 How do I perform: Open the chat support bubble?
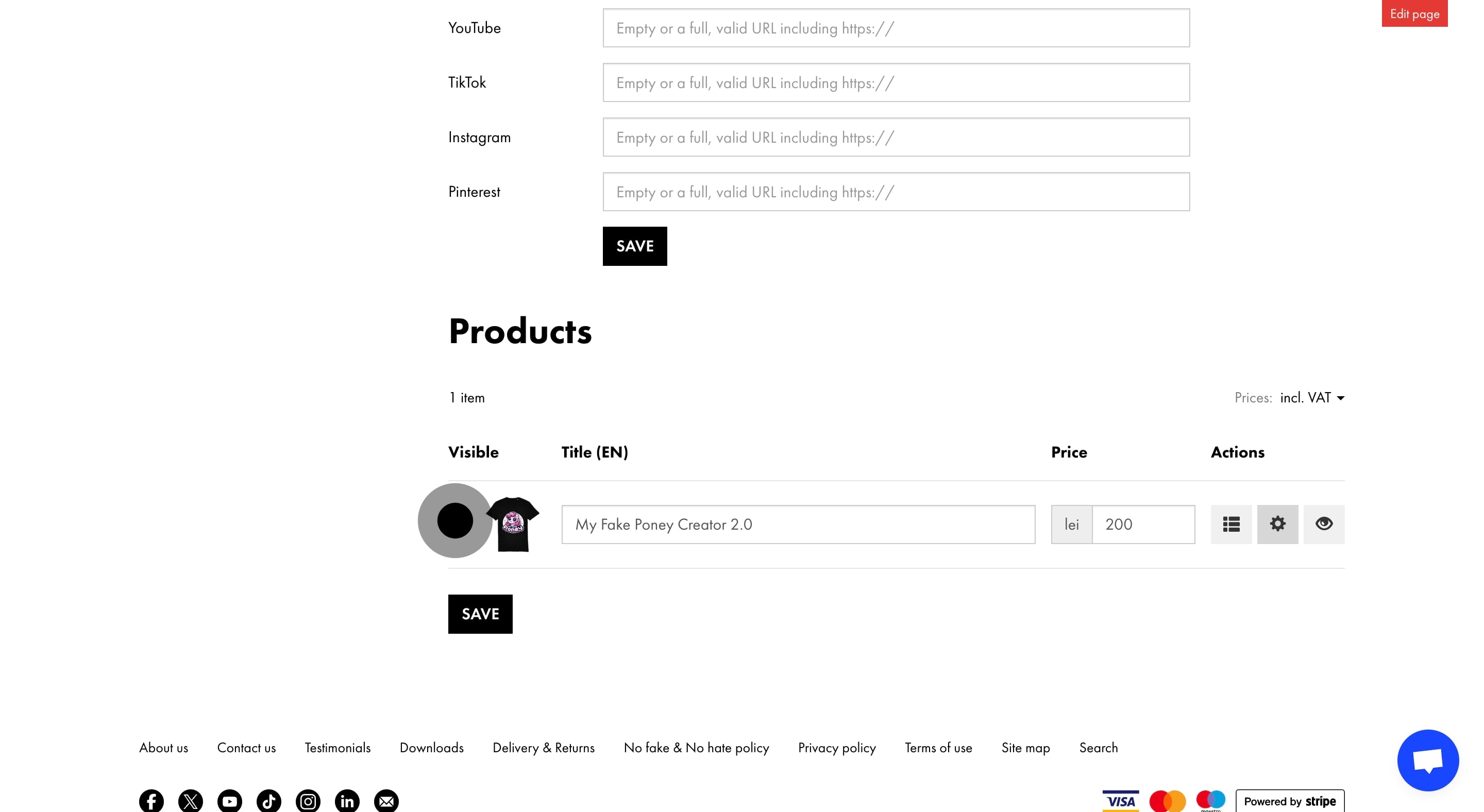click(x=1427, y=760)
